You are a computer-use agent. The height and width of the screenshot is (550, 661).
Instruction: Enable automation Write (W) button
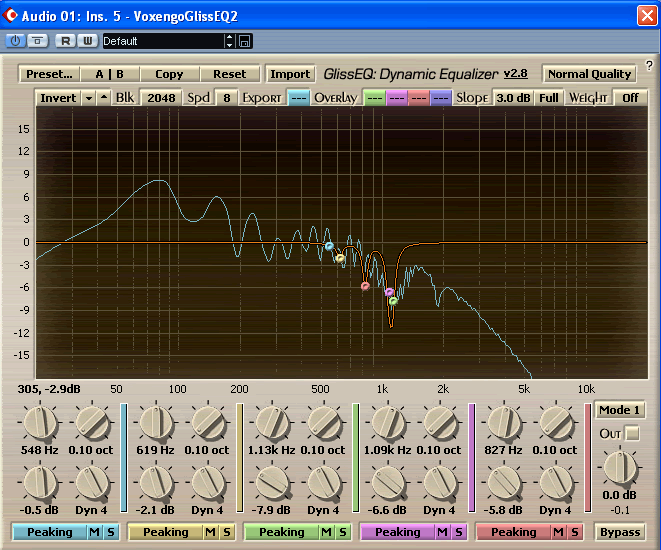(88, 41)
